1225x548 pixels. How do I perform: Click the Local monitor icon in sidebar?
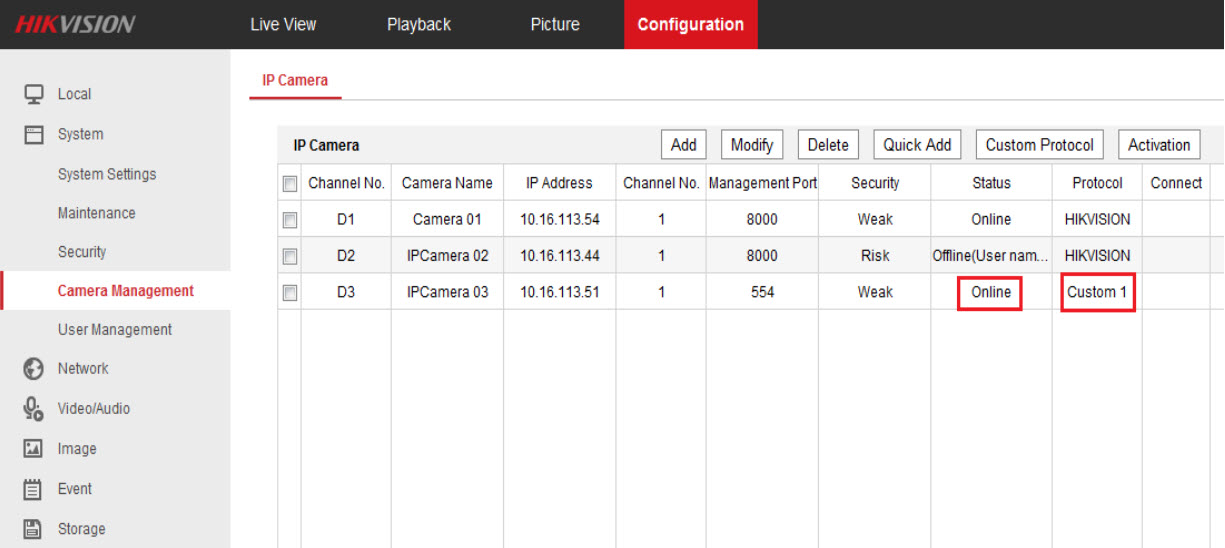pyautogui.click(x=34, y=94)
